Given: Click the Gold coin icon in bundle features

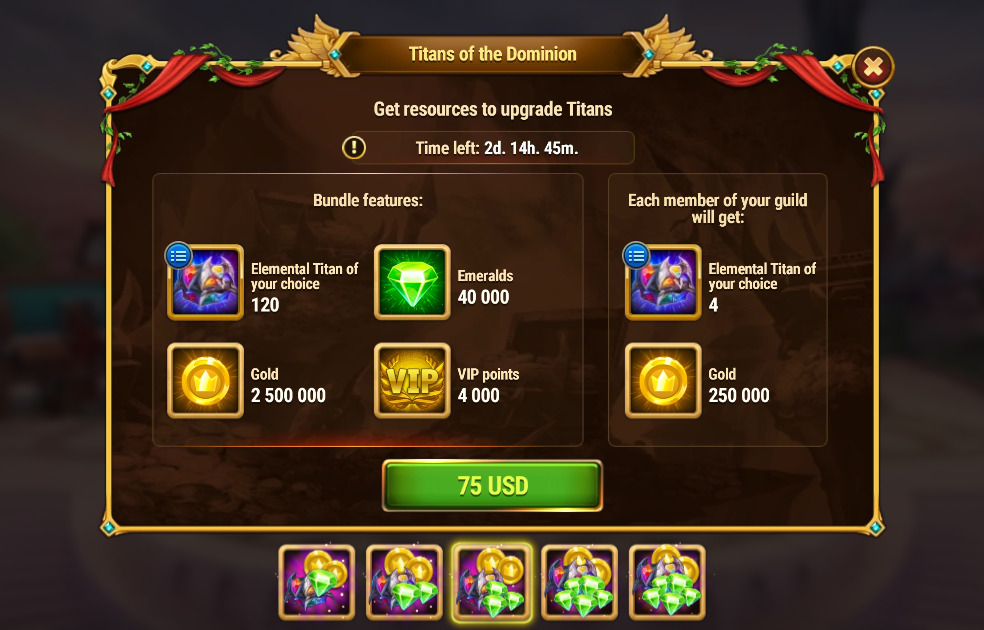Looking at the screenshot, I should 205,381.
